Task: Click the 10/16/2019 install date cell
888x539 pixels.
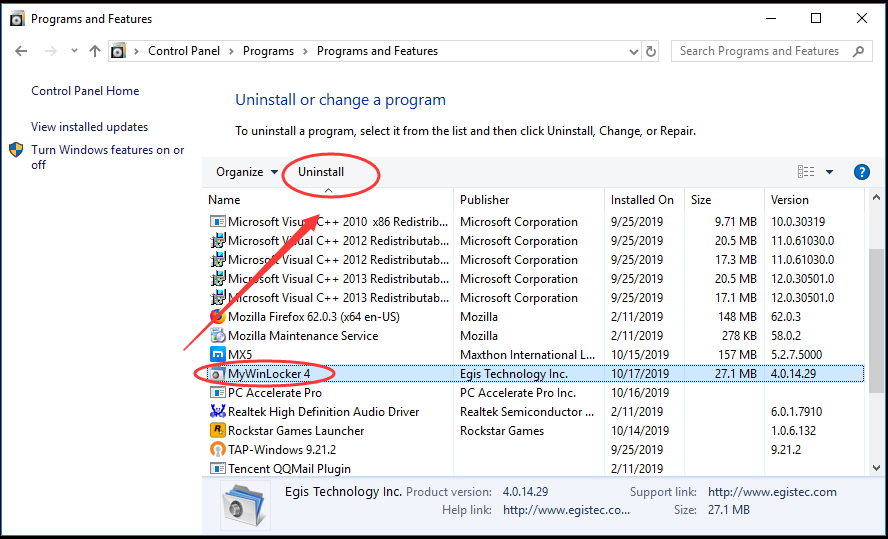Action: [640, 392]
